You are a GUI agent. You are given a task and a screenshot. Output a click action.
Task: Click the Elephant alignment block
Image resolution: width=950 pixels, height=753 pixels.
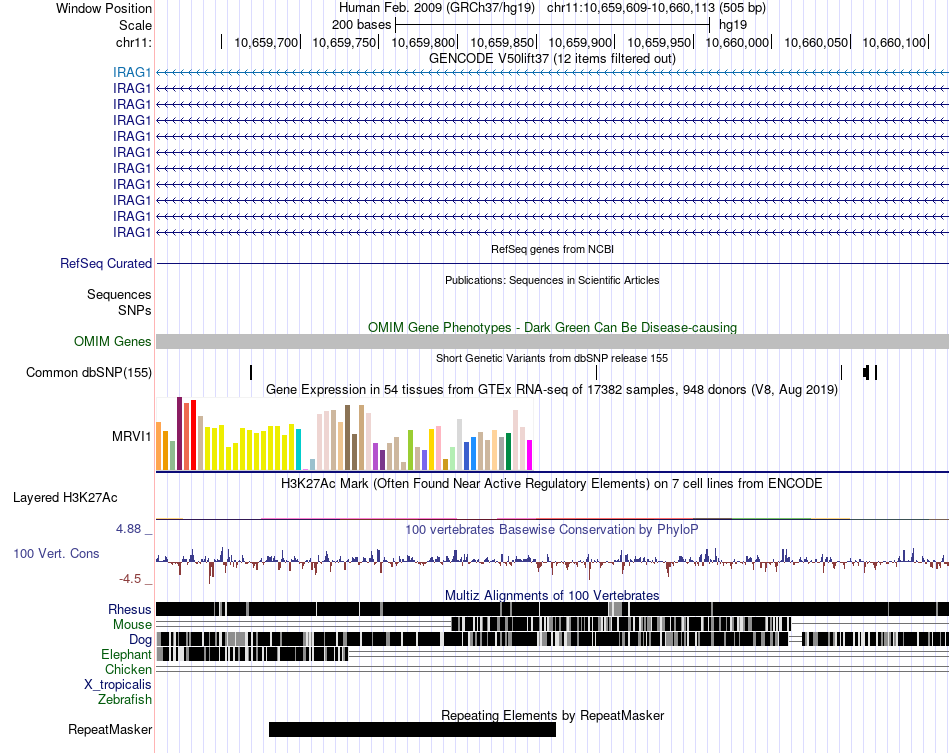253,654
